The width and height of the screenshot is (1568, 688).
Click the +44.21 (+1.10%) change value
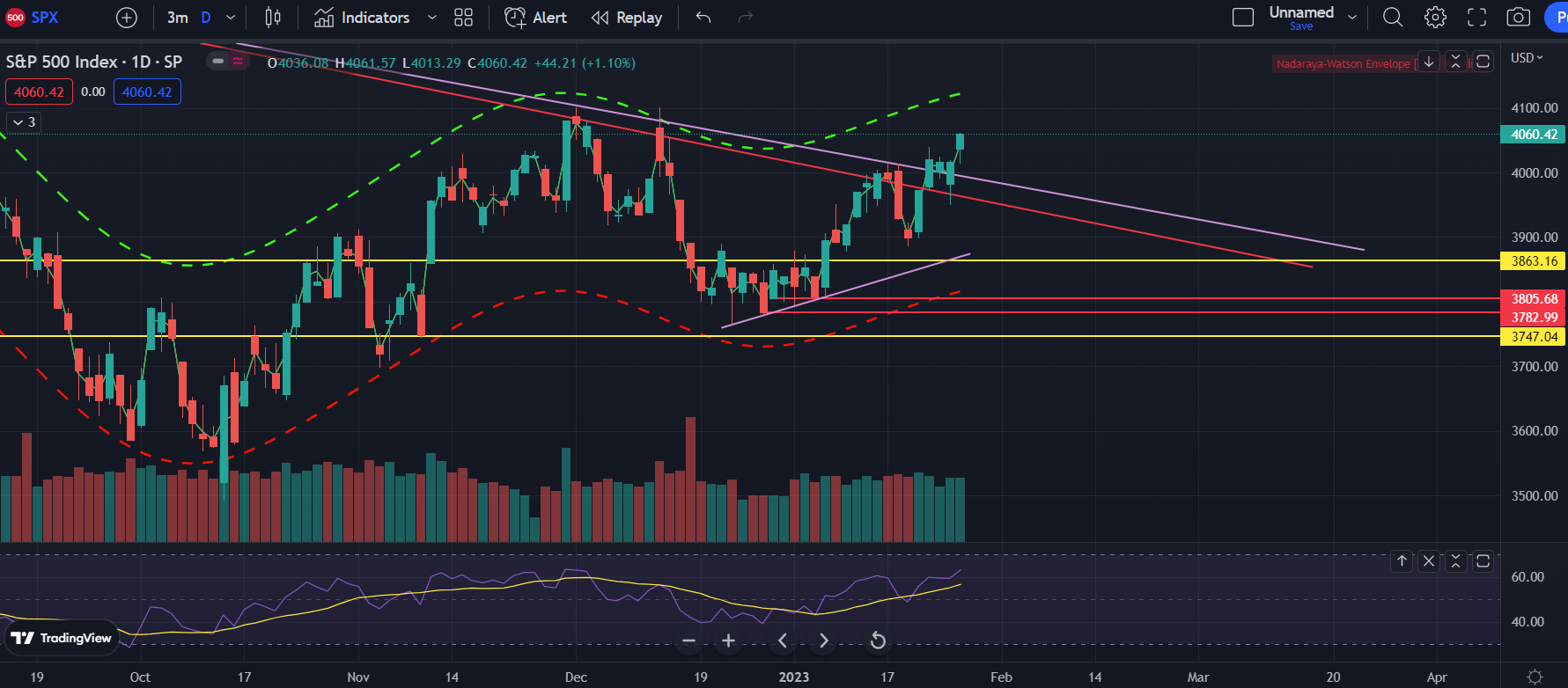pos(585,63)
